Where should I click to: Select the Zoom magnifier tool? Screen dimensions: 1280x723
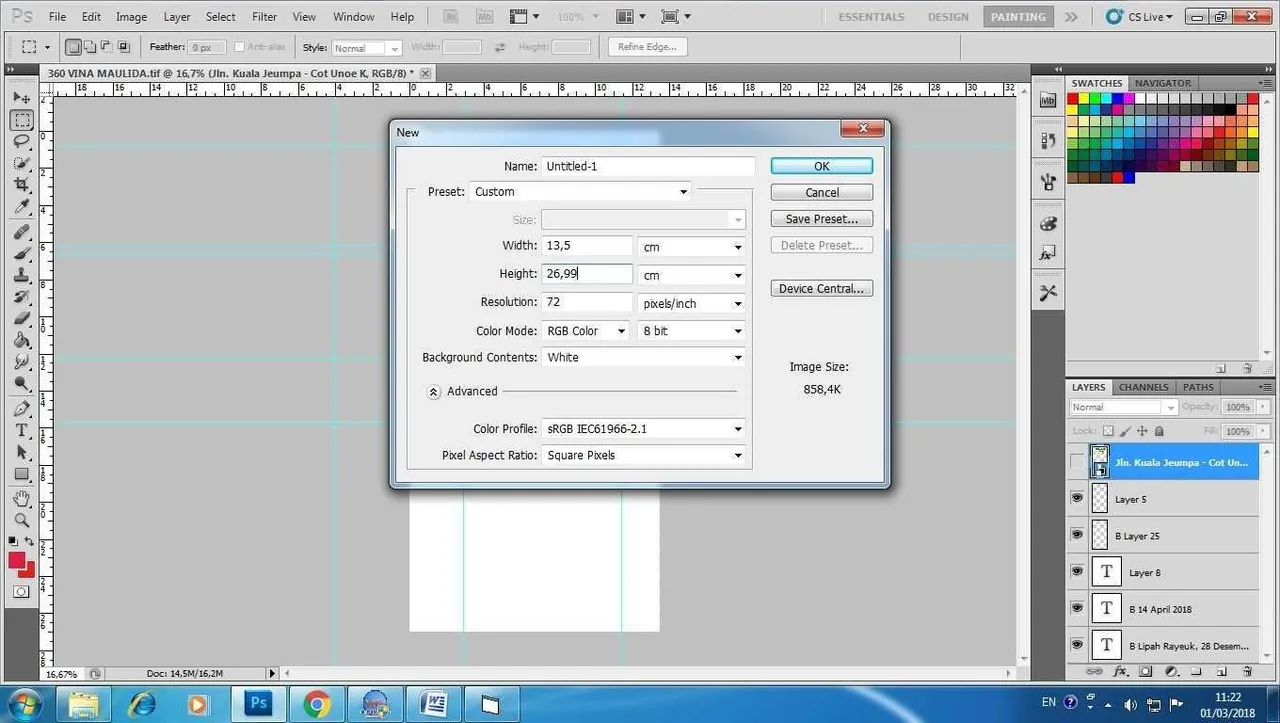pos(21,520)
